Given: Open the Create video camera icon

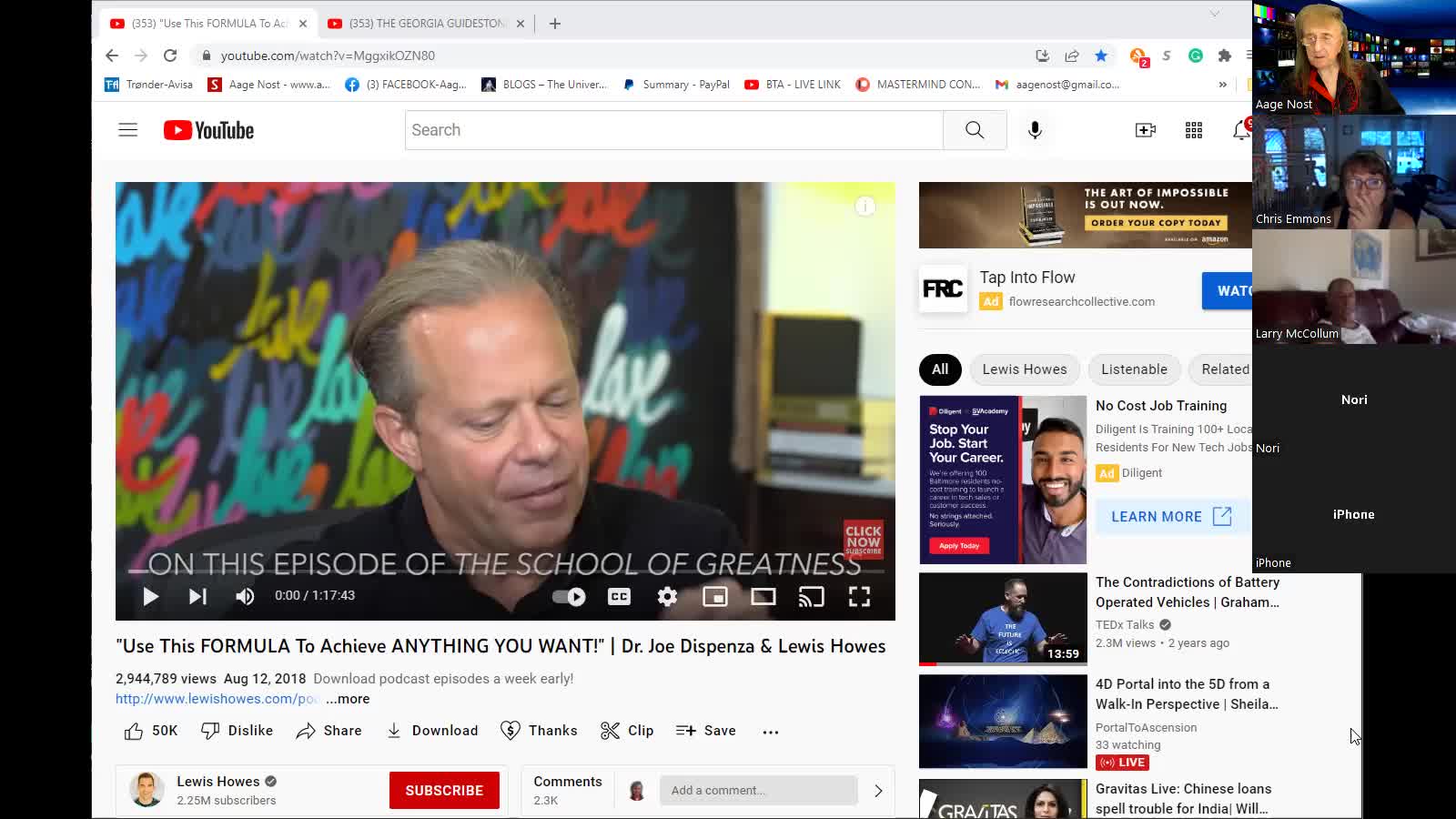Looking at the screenshot, I should tap(1146, 130).
